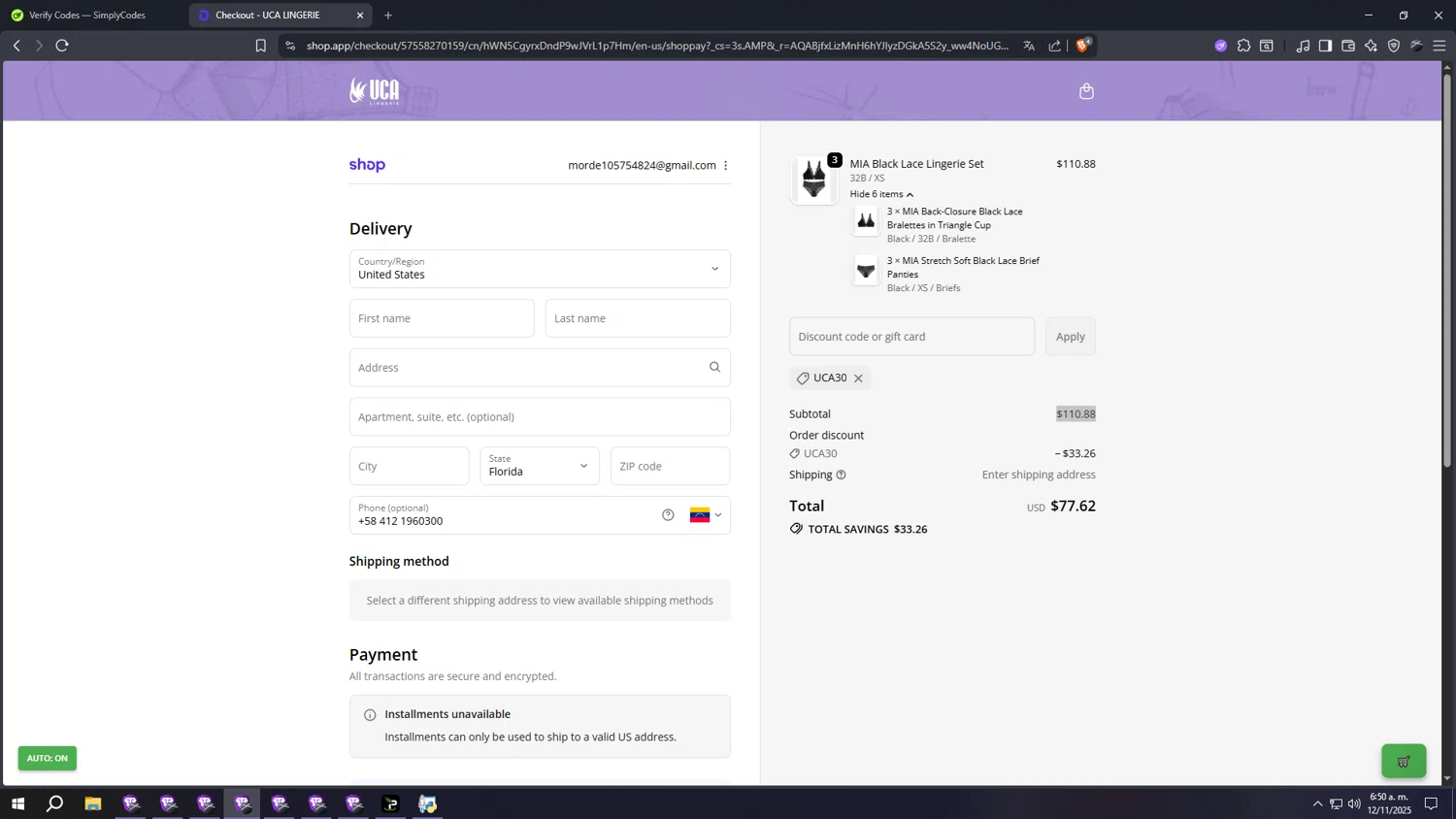Click the Black Lace Brief Panties thumbnail

pos(866,271)
